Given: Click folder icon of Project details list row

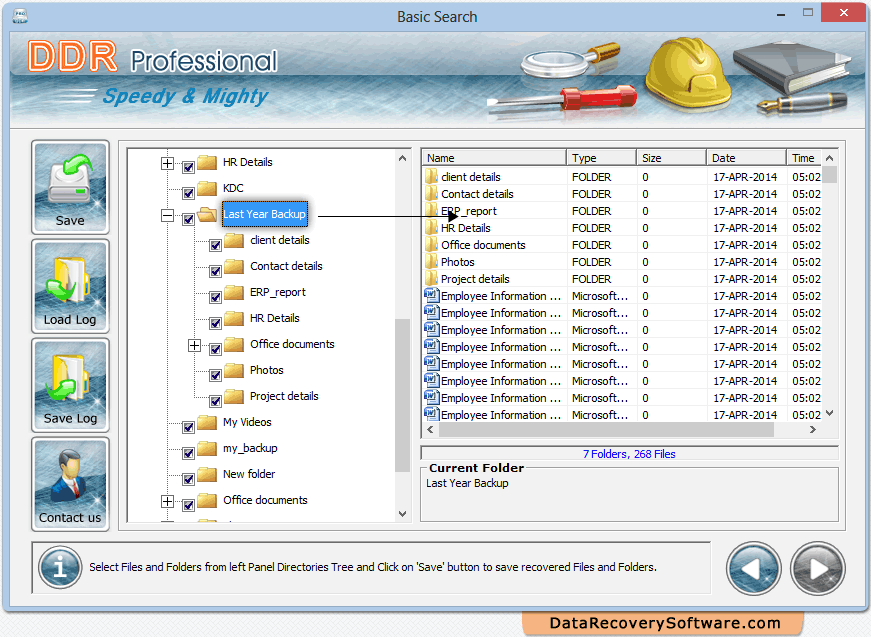Looking at the screenshot, I should (x=432, y=279).
